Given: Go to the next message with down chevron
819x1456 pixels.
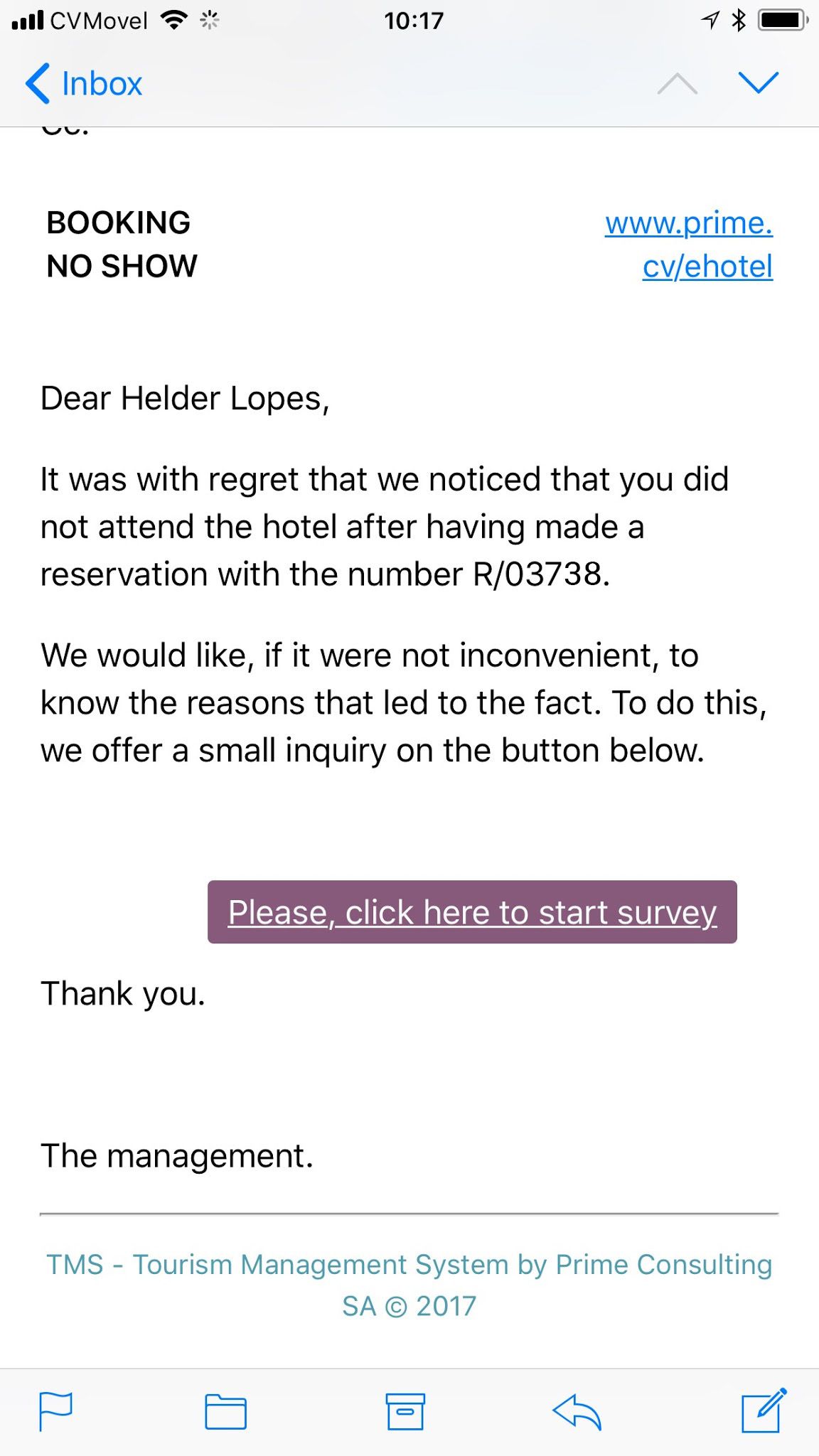Looking at the screenshot, I should (759, 83).
